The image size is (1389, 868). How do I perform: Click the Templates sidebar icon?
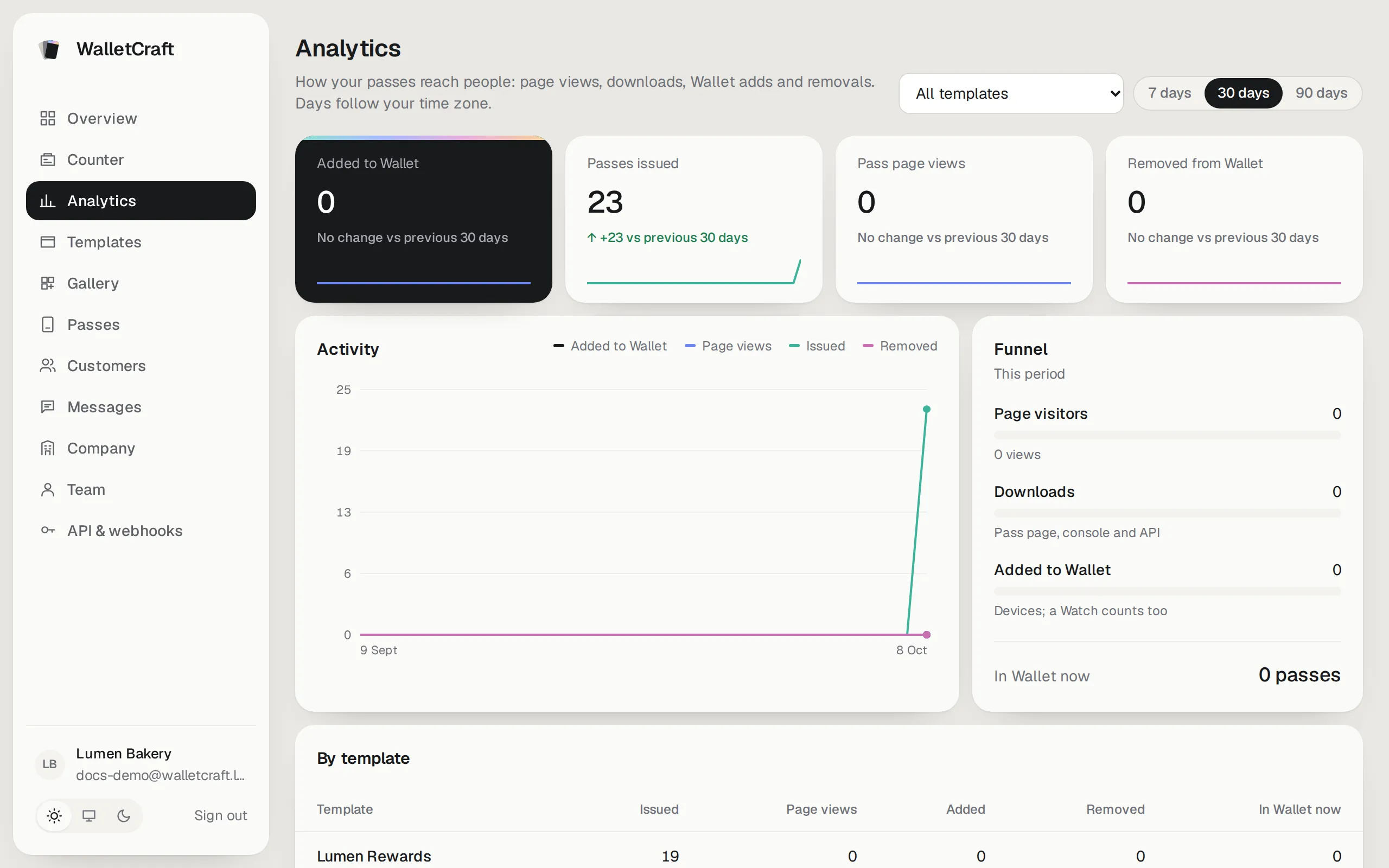48,242
